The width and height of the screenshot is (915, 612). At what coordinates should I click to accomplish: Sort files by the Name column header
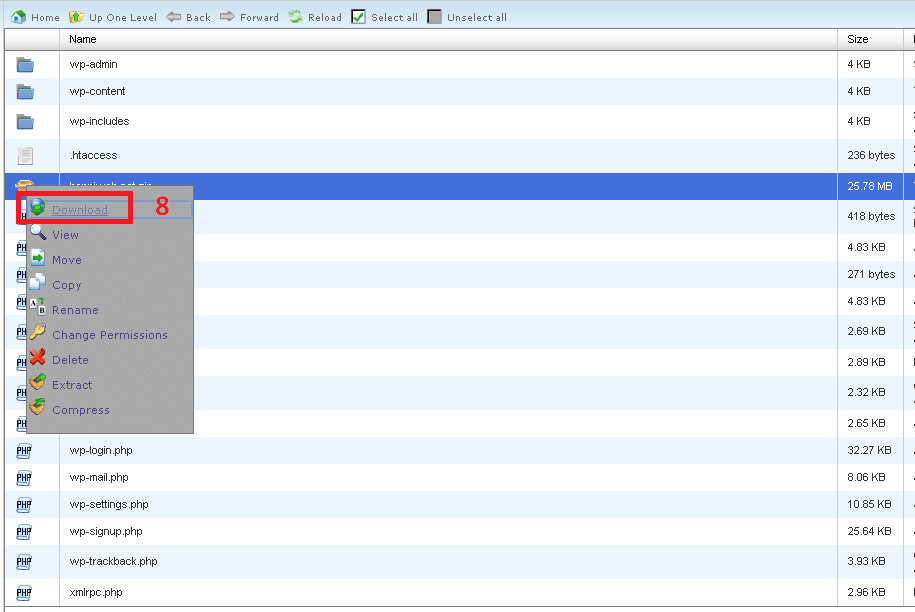[x=83, y=39]
